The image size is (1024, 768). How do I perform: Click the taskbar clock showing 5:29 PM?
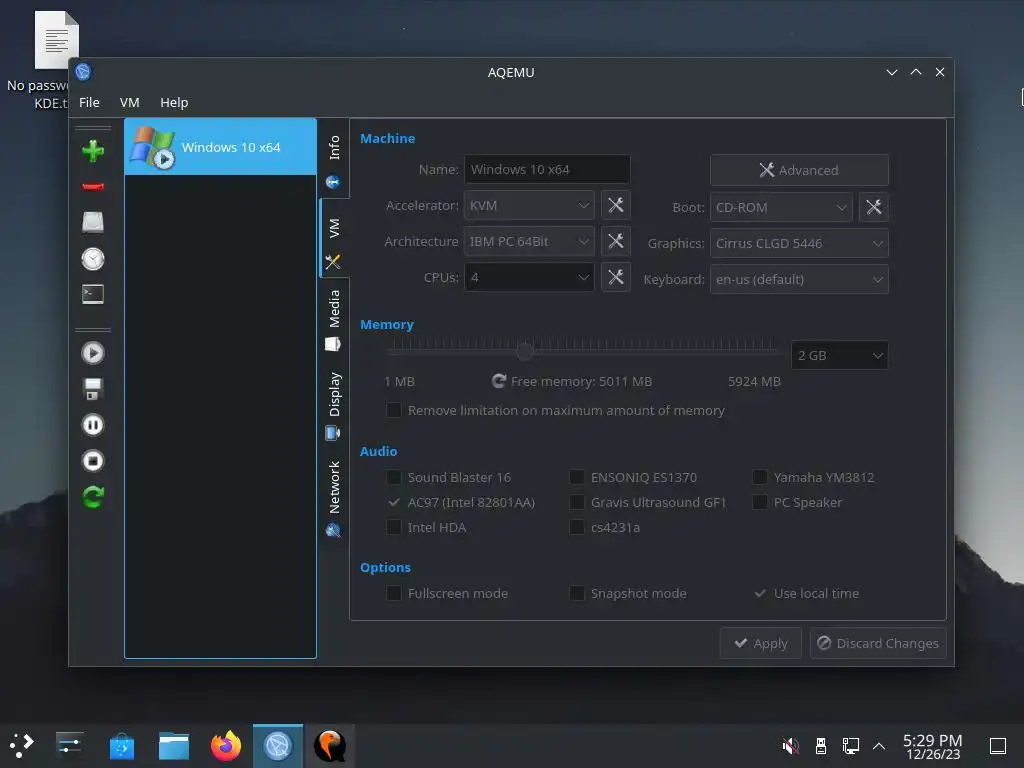[933, 746]
